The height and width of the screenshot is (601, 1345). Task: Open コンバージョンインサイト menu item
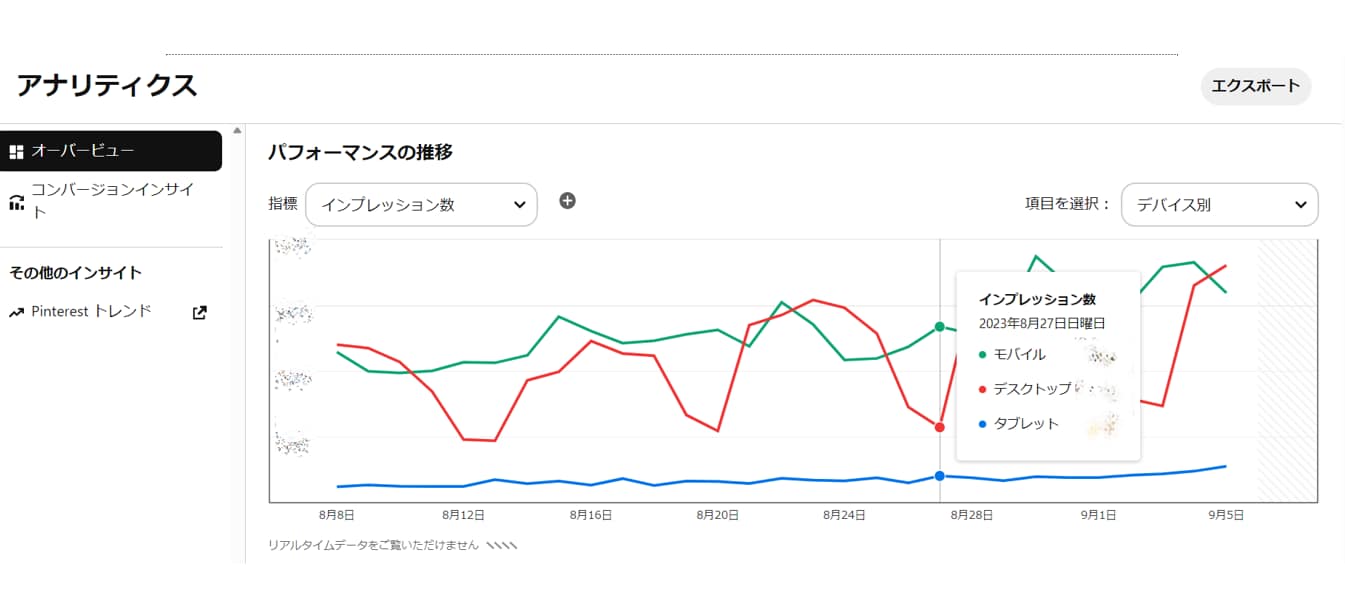click(x=112, y=200)
